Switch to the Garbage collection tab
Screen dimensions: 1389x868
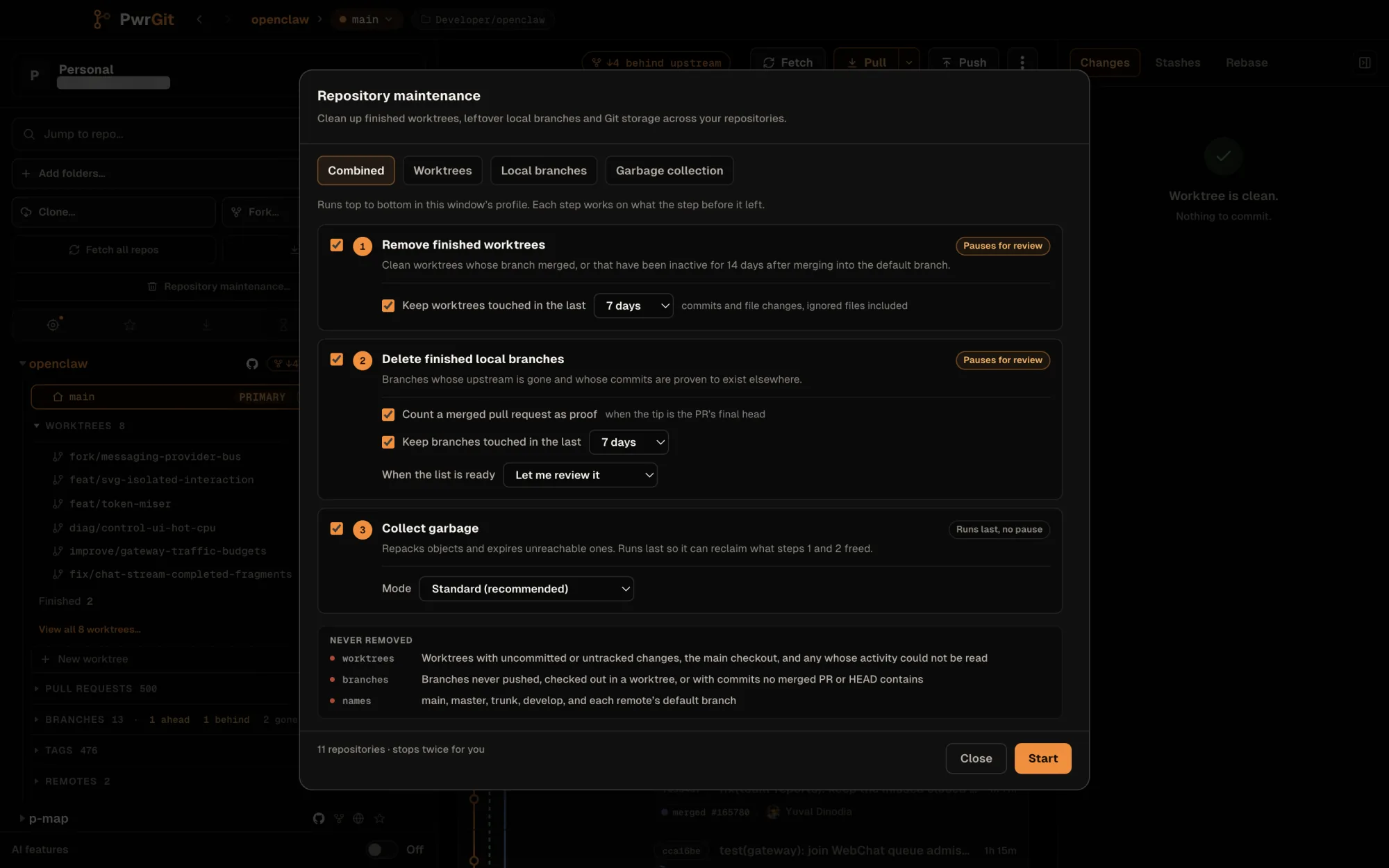[669, 171]
